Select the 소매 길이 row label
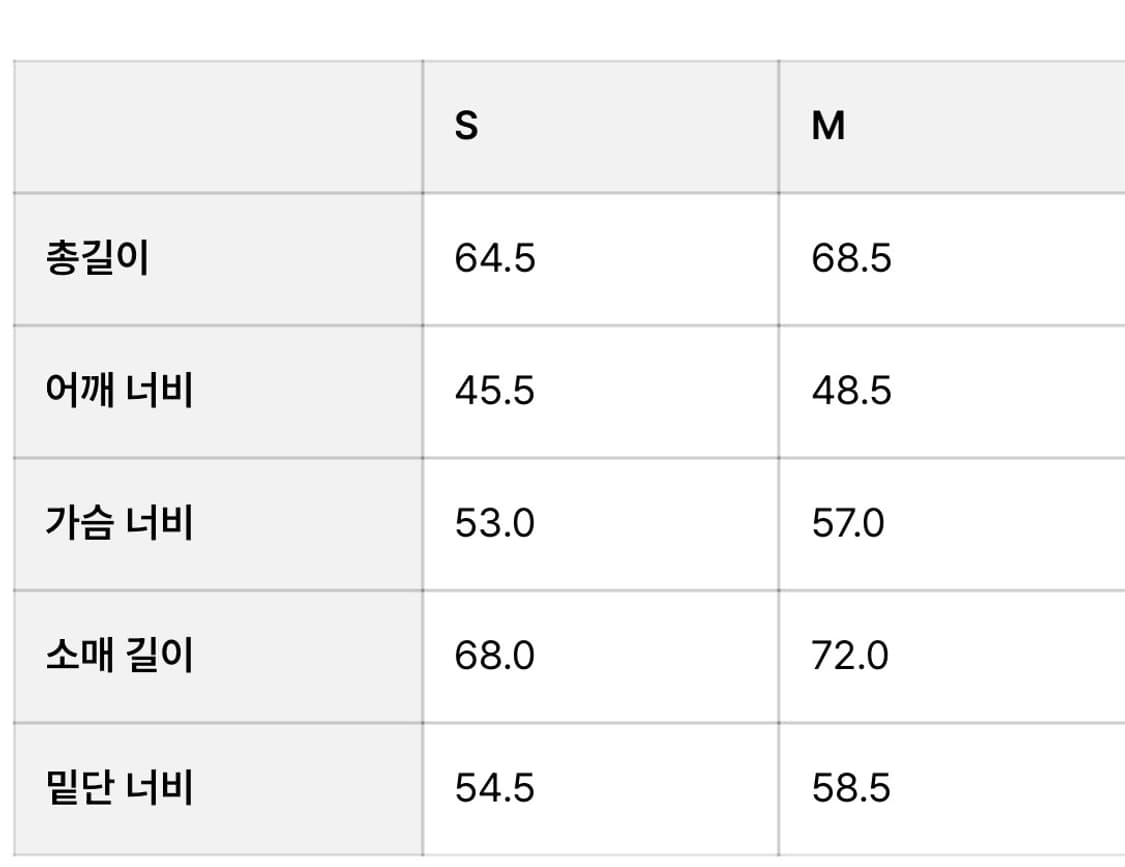This screenshot has height=867, width=1125. [119, 656]
